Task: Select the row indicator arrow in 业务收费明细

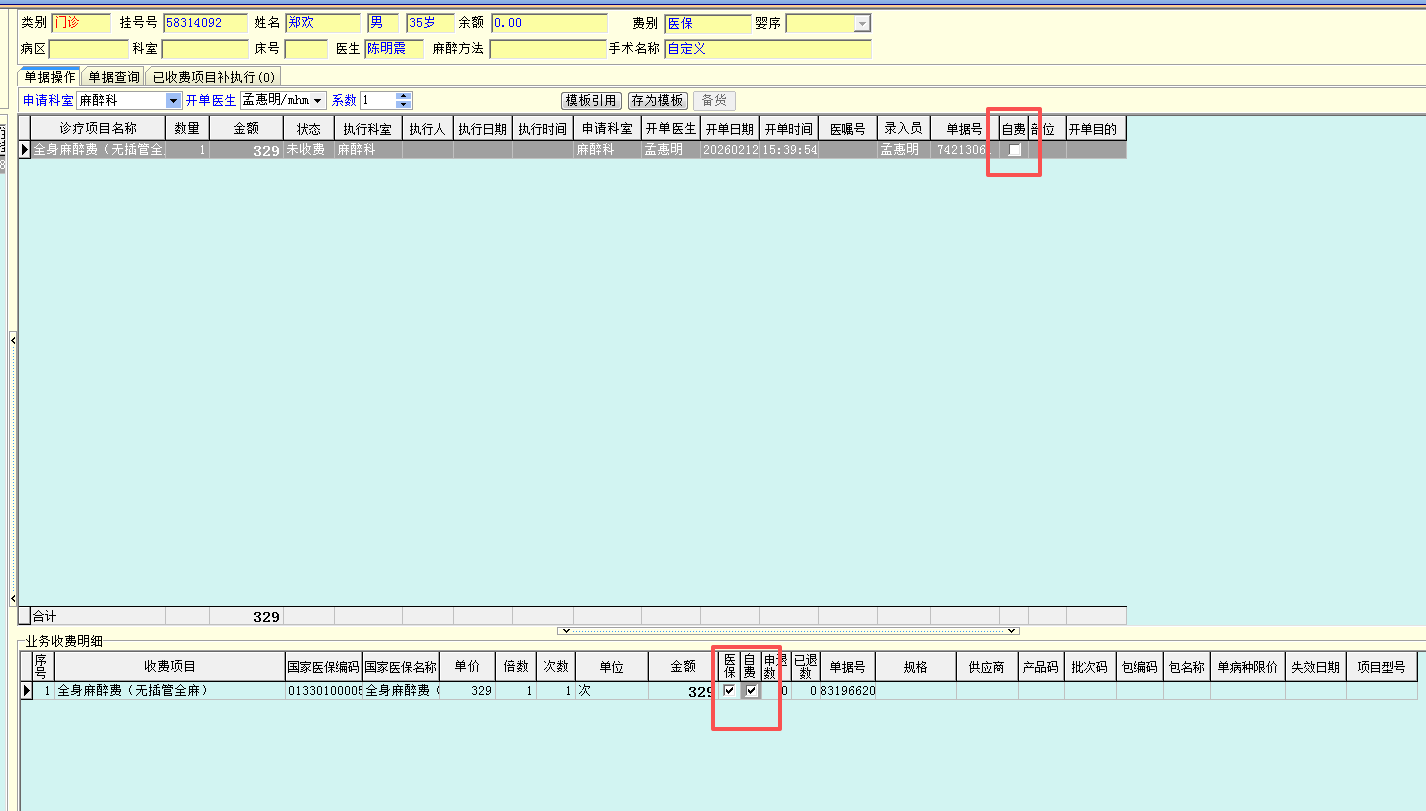Action: pos(27,691)
